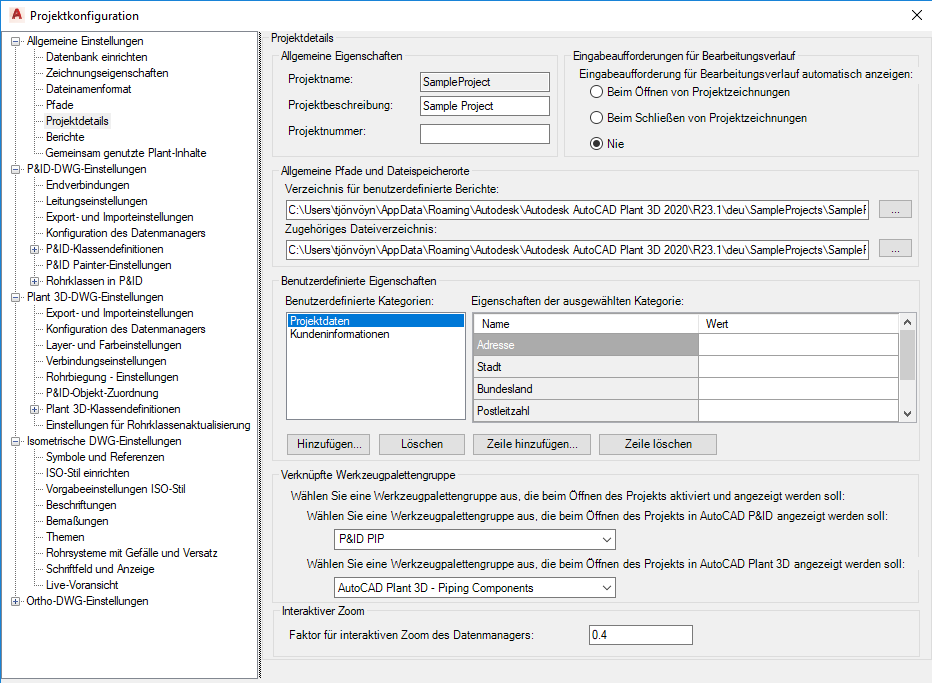The height and width of the screenshot is (683, 932).
Task: Browse for benutzerdefinierte Berichte directory
Action: click(x=895, y=210)
